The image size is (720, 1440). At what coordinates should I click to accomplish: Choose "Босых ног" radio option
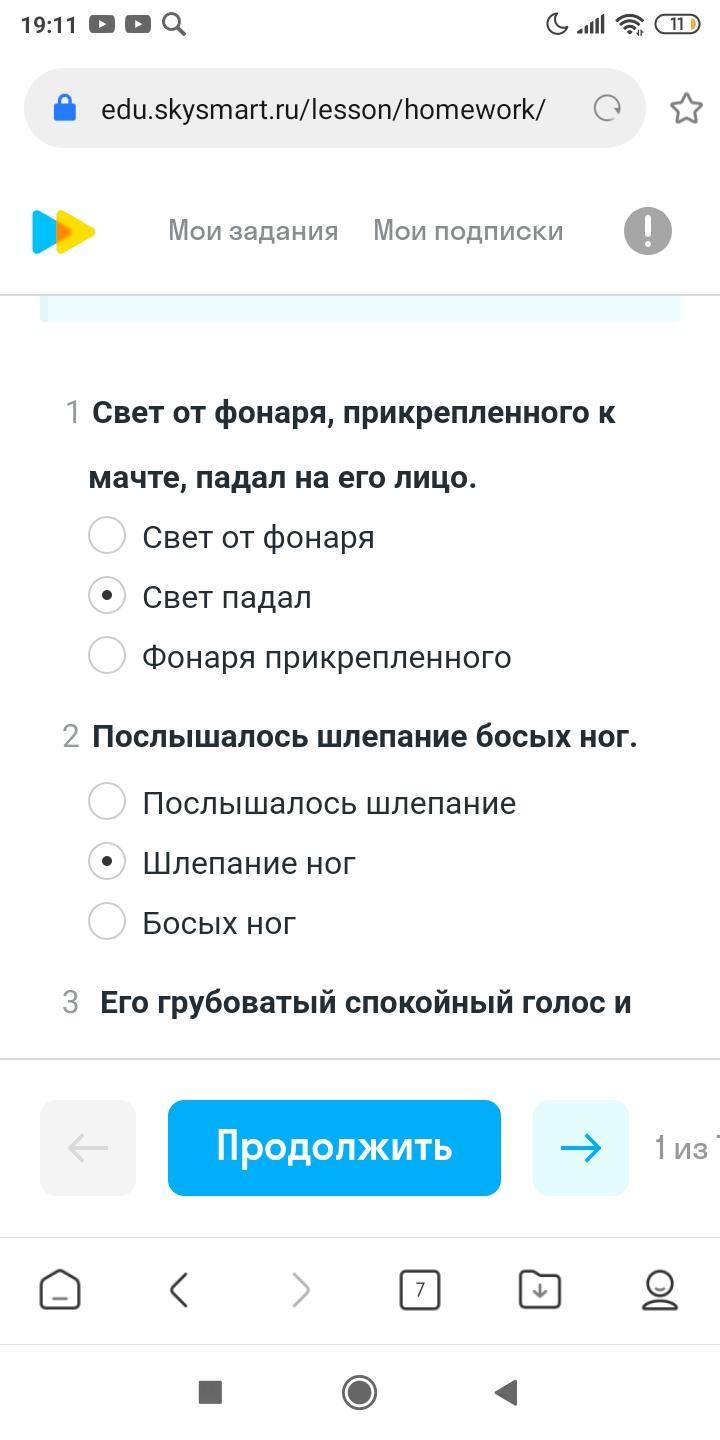pos(107,921)
